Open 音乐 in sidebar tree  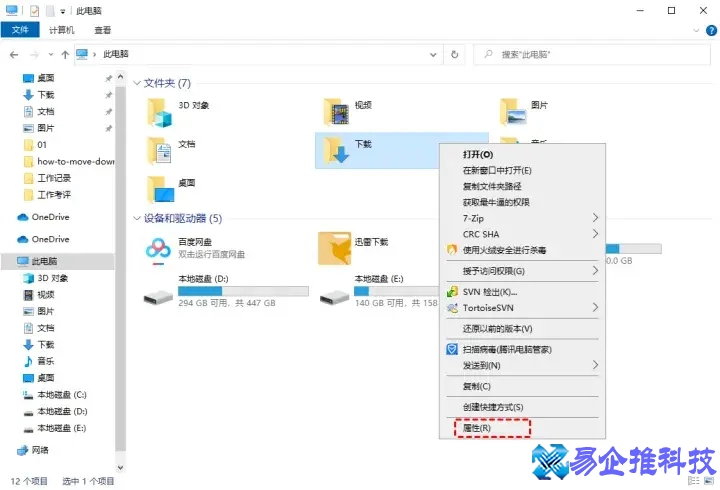pyautogui.click(x=39, y=361)
